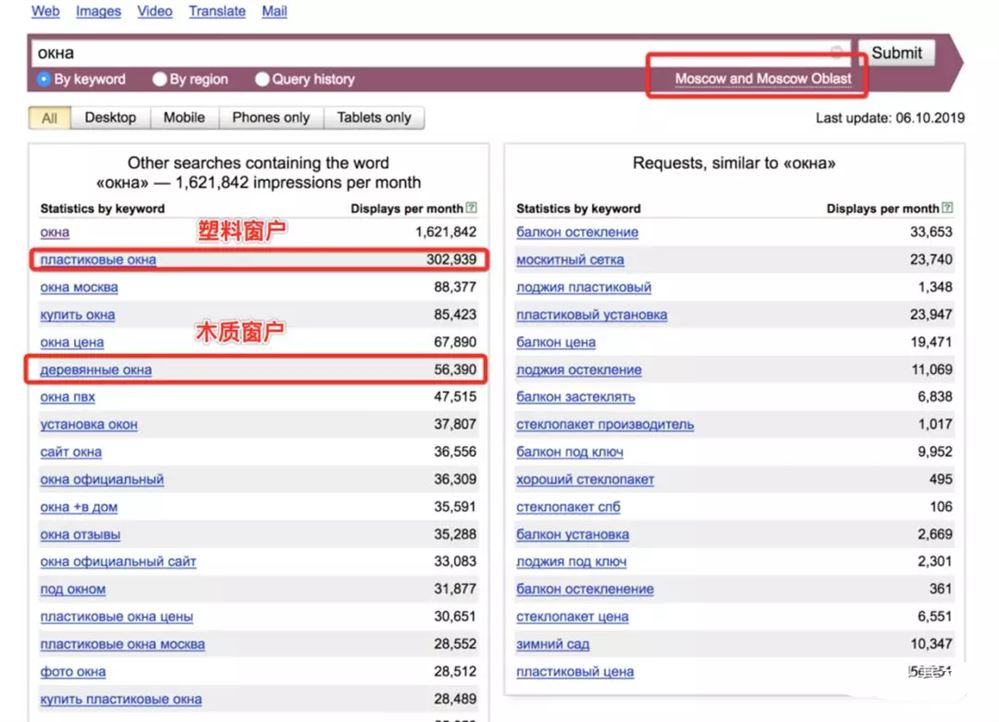Select the Query history radio button
Screen dimensions: 999x722
point(262,79)
